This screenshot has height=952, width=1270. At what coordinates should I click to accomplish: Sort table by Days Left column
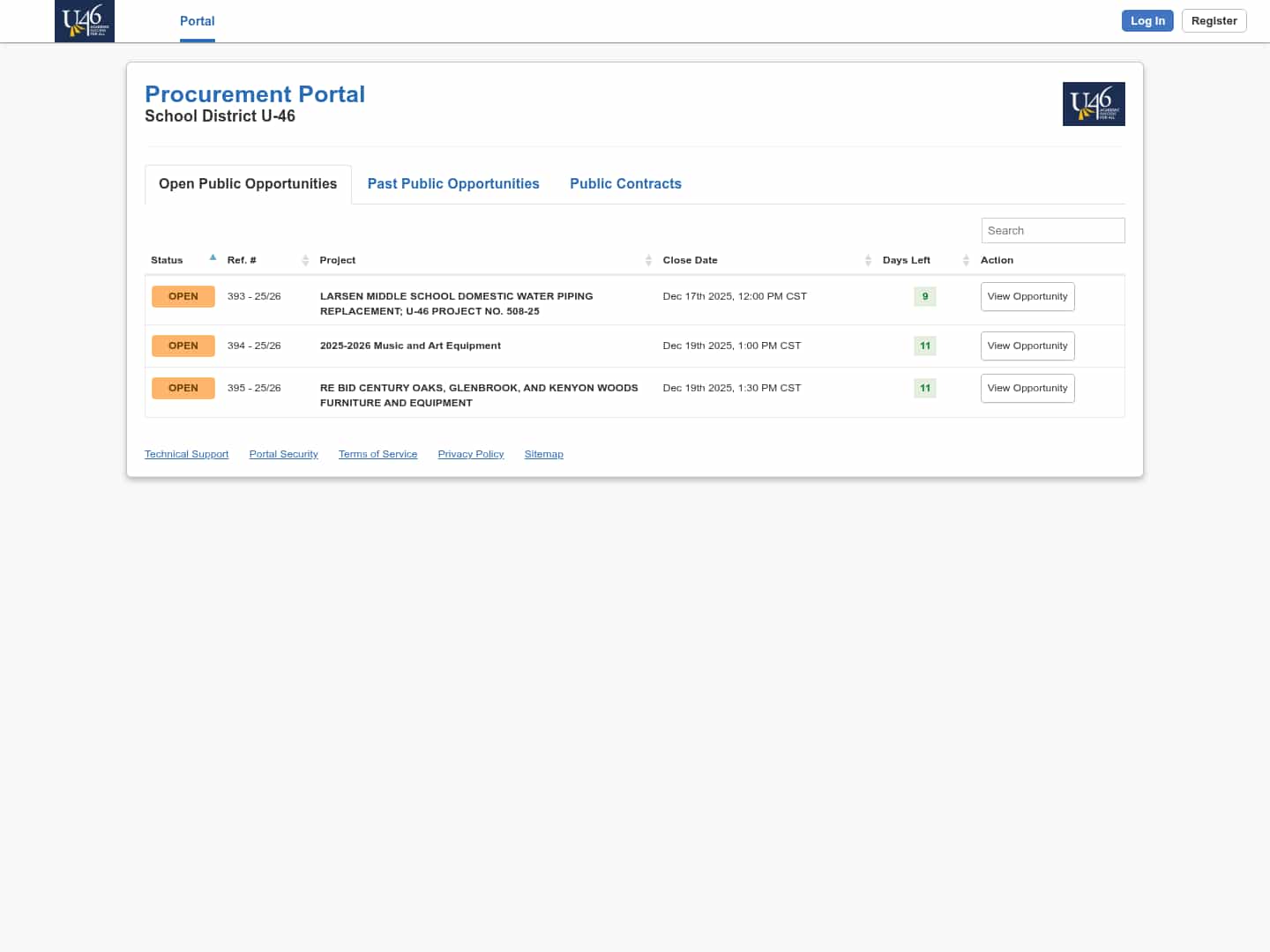coord(966,260)
